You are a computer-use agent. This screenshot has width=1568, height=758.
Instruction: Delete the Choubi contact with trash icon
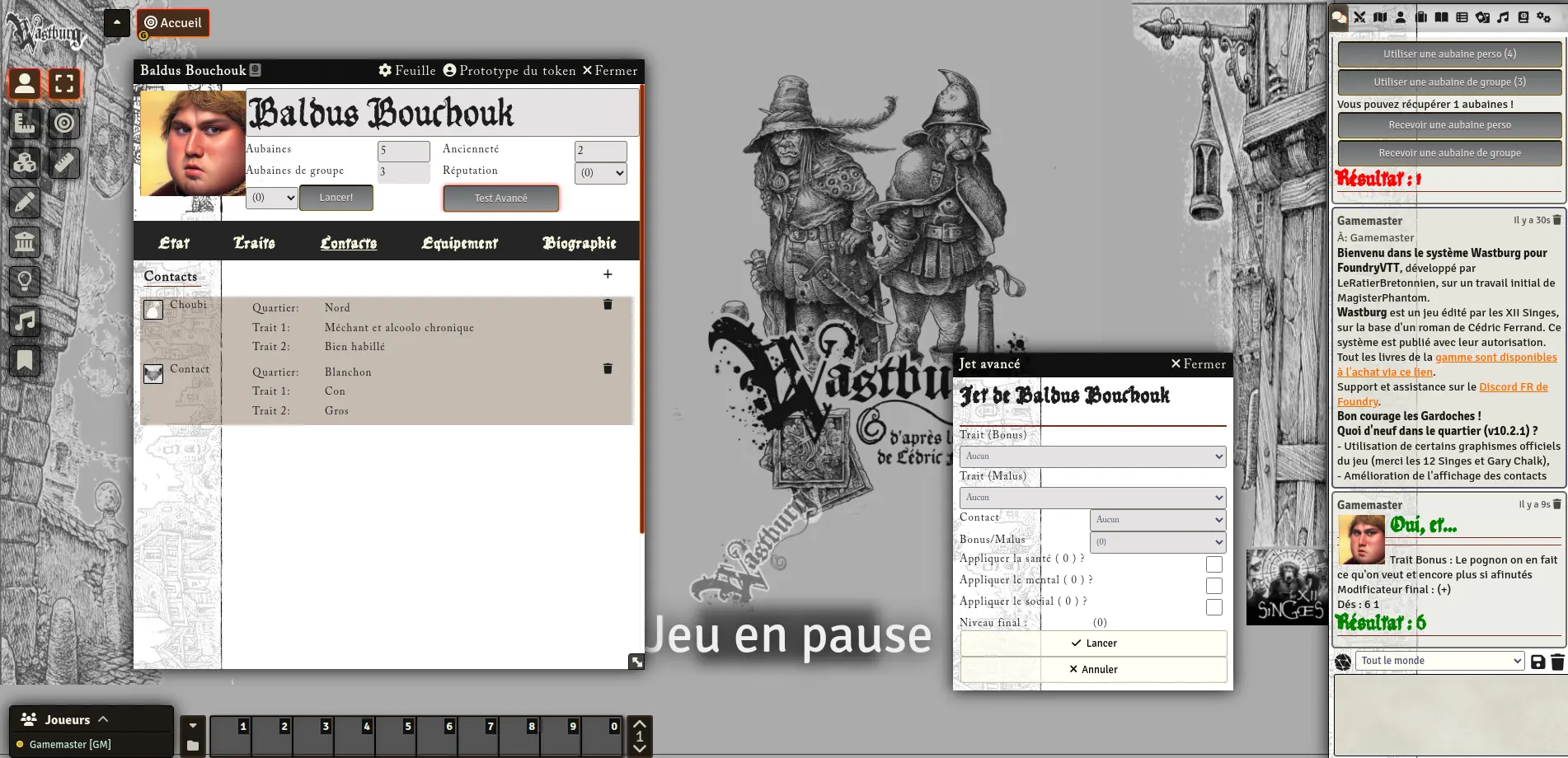coord(608,304)
